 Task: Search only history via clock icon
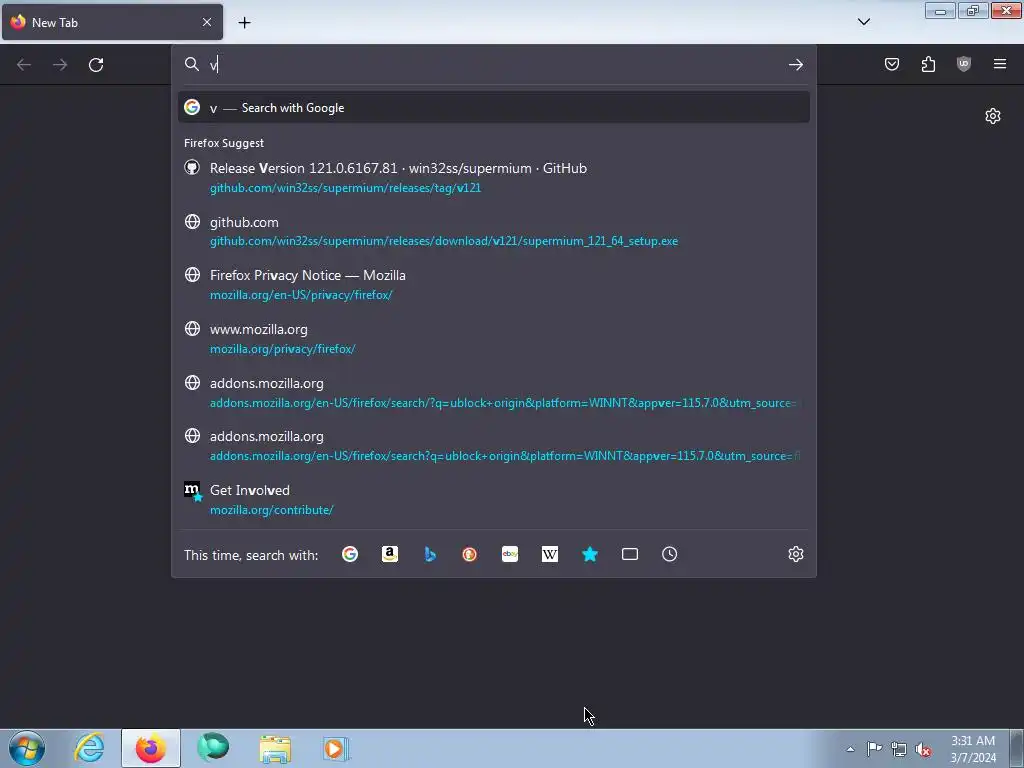(x=669, y=554)
